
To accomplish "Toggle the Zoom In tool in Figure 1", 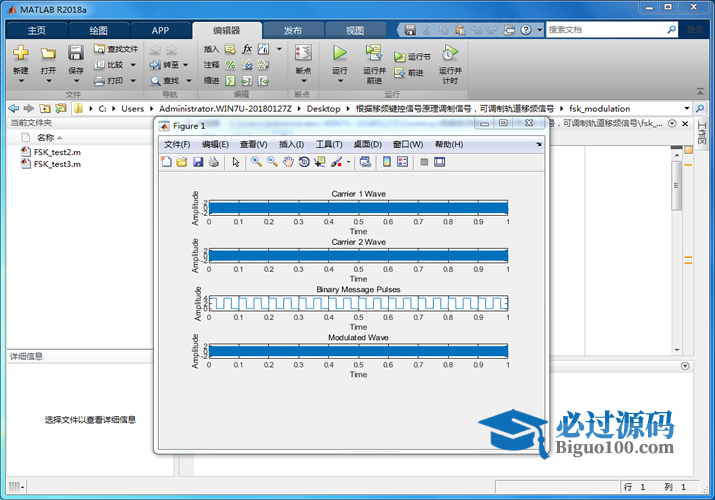I will pyautogui.click(x=256, y=162).
